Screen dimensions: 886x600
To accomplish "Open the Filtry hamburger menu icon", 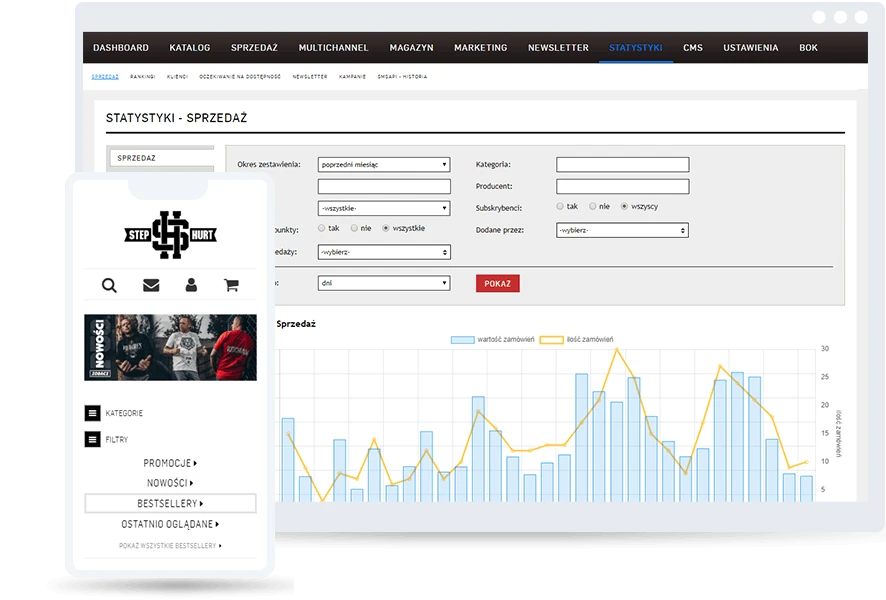I will coord(92,439).
